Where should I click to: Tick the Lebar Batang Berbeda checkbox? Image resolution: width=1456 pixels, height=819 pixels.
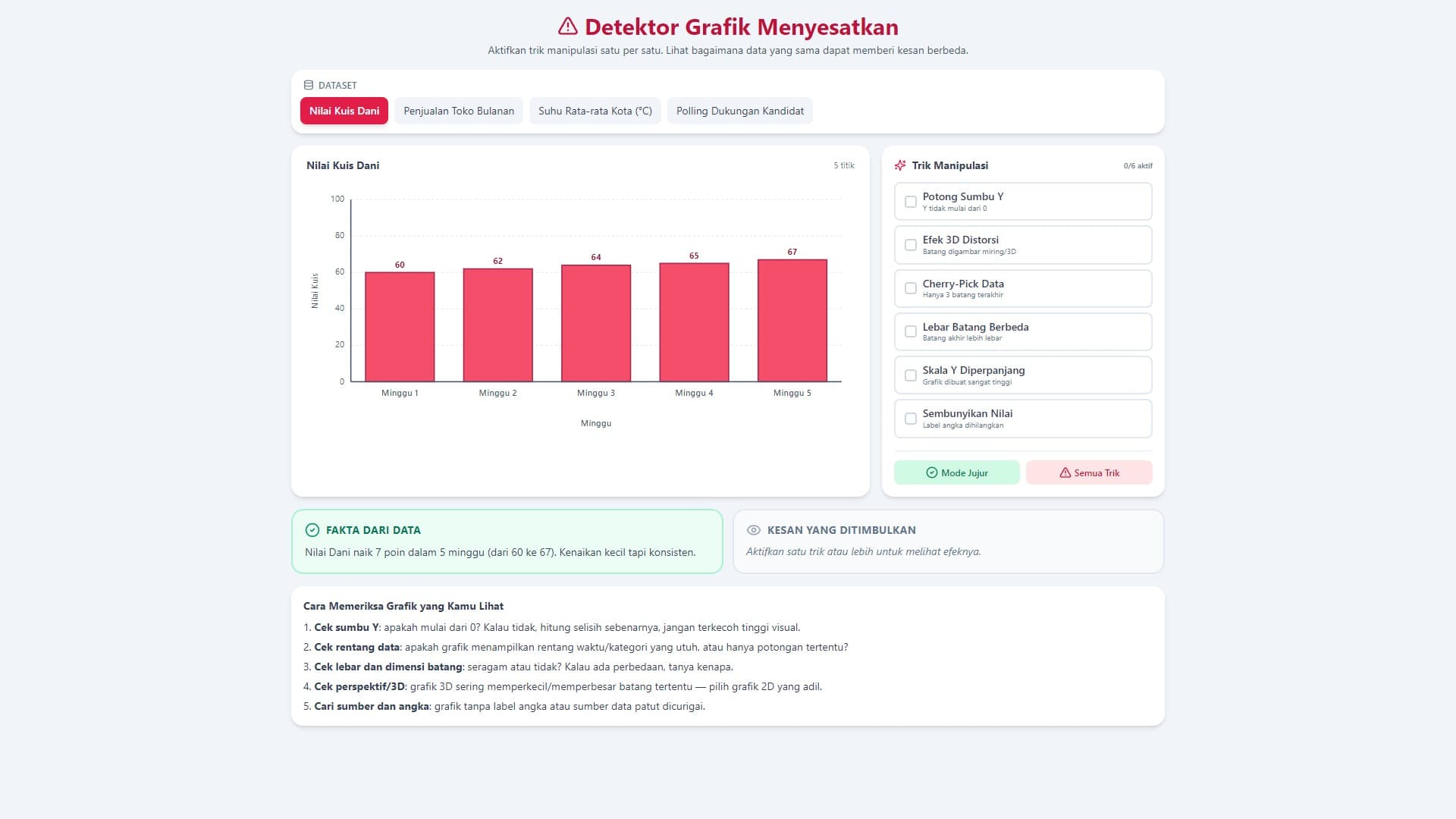click(911, 331)
